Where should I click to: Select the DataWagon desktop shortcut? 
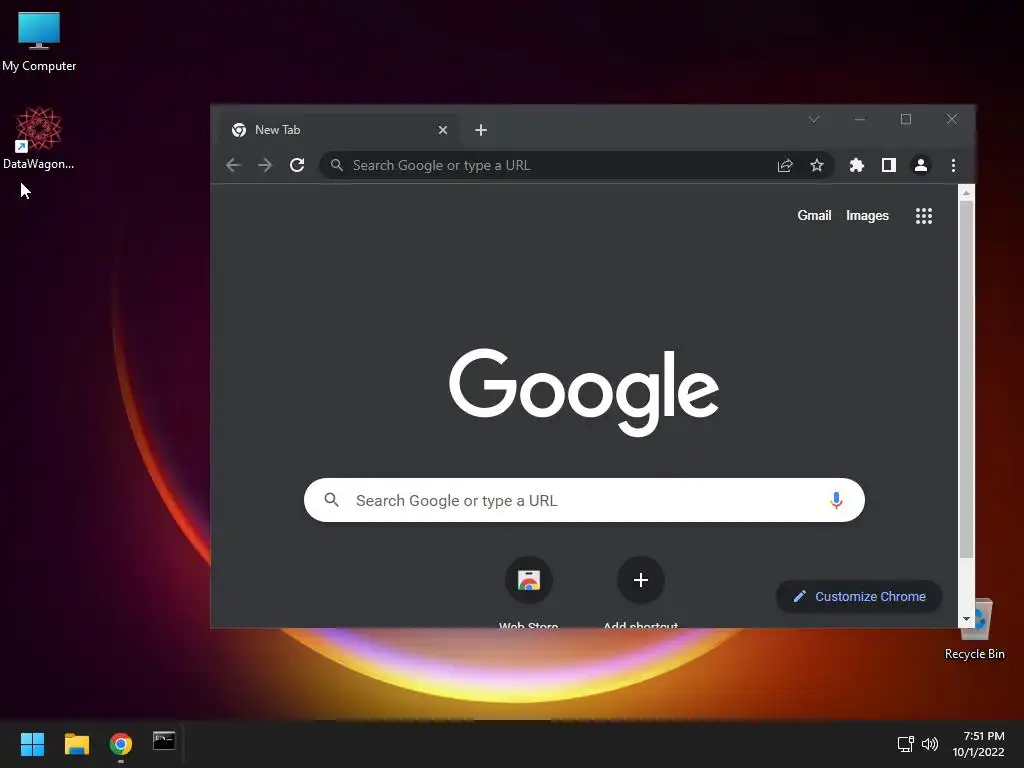pos(39,138)
